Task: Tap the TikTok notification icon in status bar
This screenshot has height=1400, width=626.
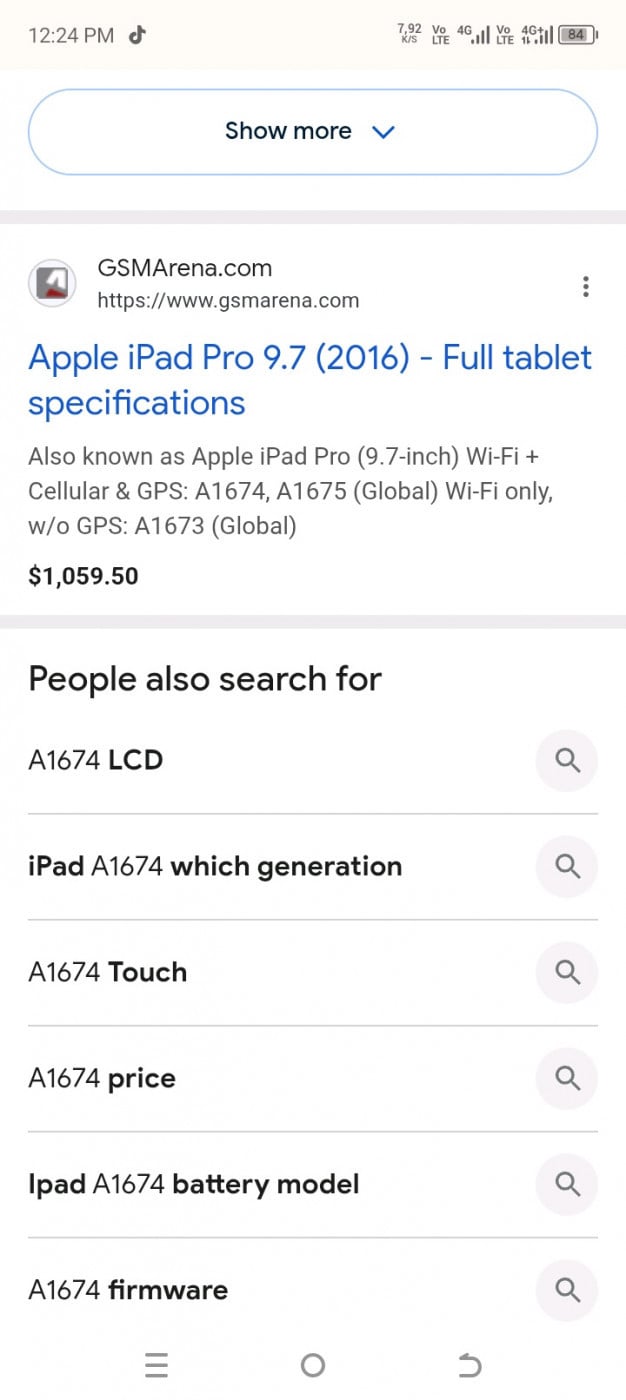Action: pyautogui.click(x=137, y=36)
